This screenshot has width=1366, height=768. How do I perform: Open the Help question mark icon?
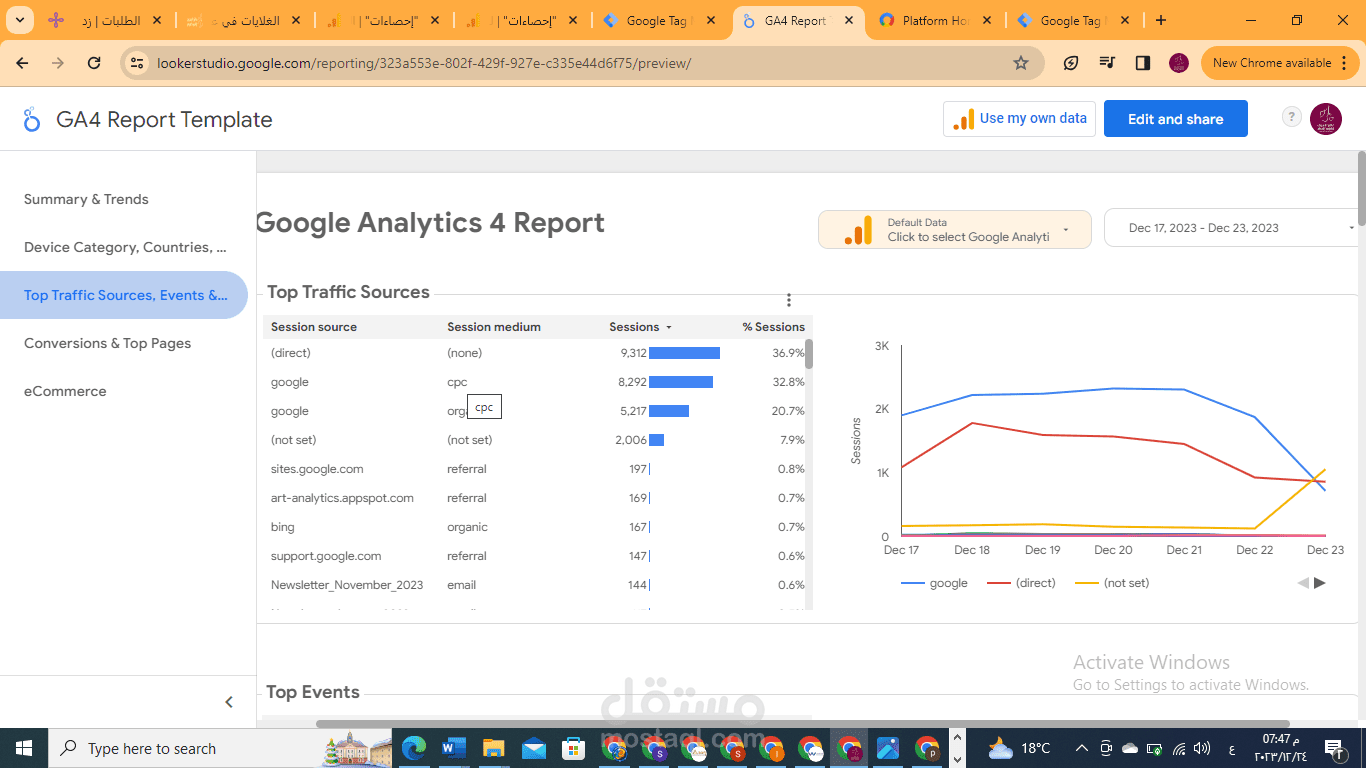(1292, 118)
